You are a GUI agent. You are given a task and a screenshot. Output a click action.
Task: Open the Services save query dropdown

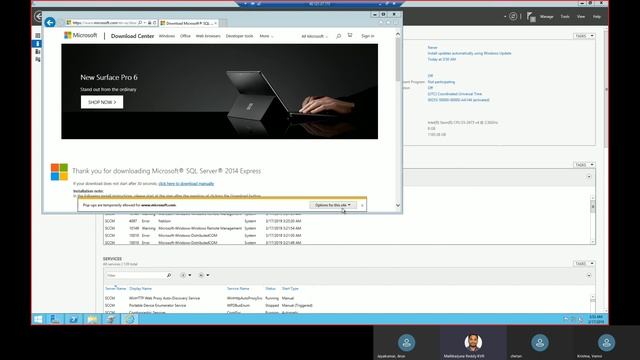tap(204, 276)
